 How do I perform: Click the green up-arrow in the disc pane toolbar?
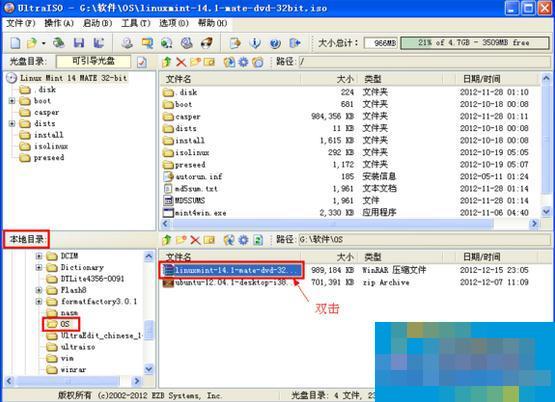pyautogui.click(x=166, y=62)
